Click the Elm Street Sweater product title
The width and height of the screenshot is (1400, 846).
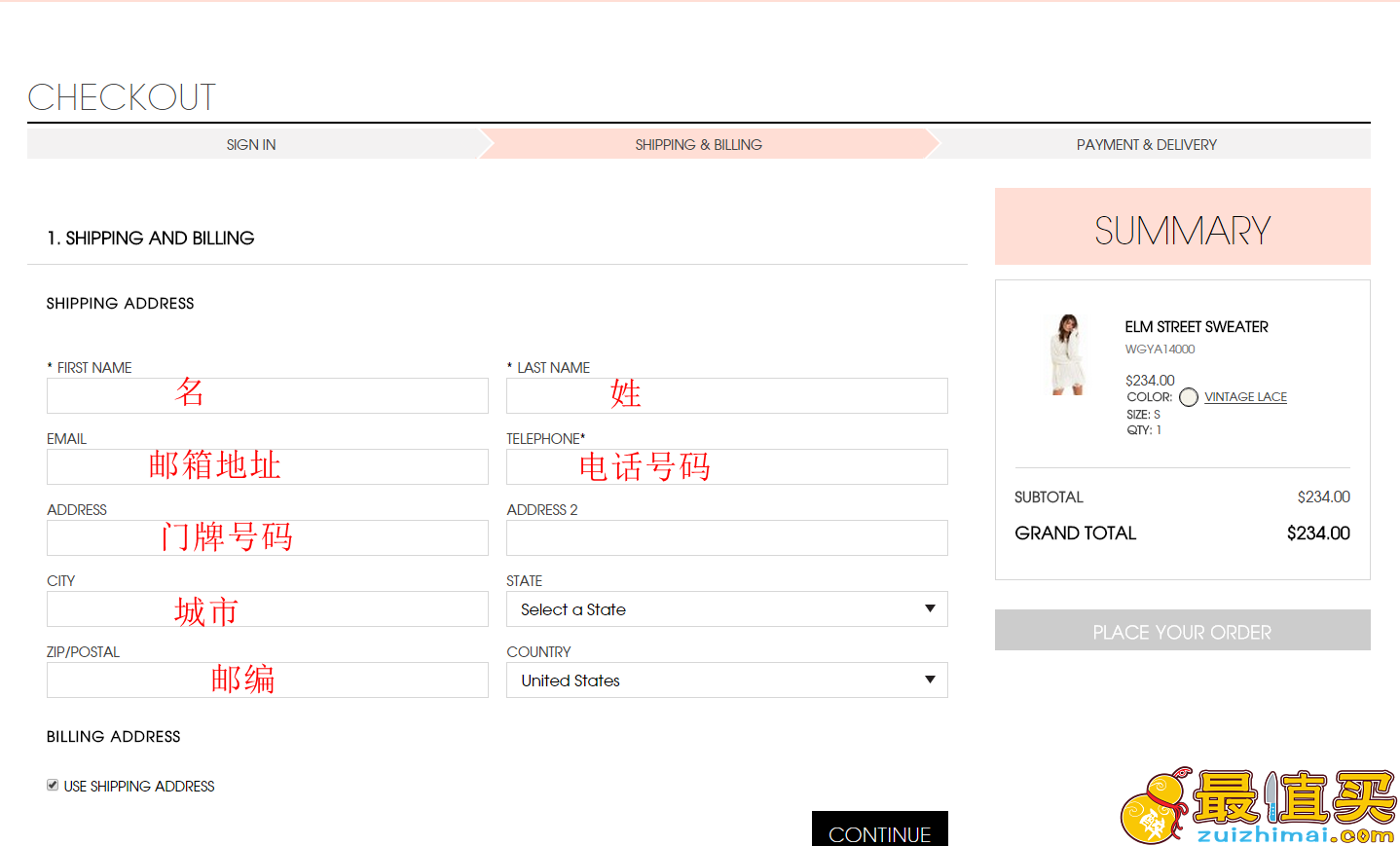pos(1197,327)
